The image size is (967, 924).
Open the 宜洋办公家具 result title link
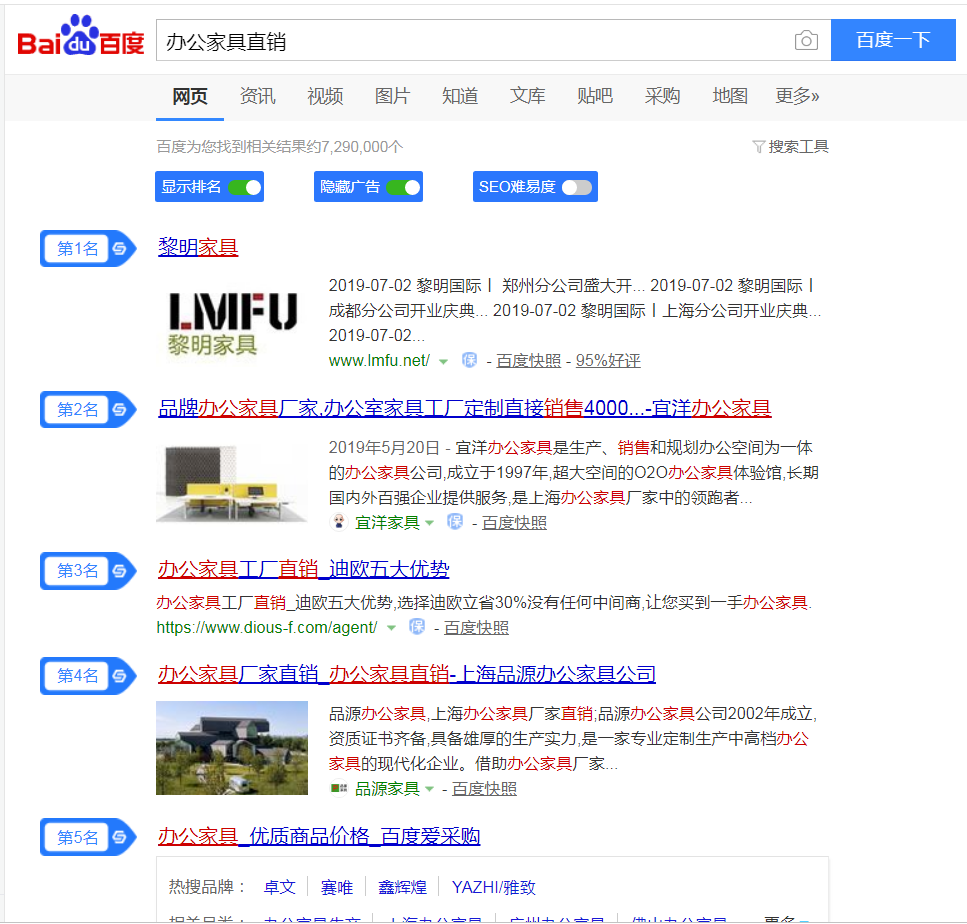(x=464, y=408)
